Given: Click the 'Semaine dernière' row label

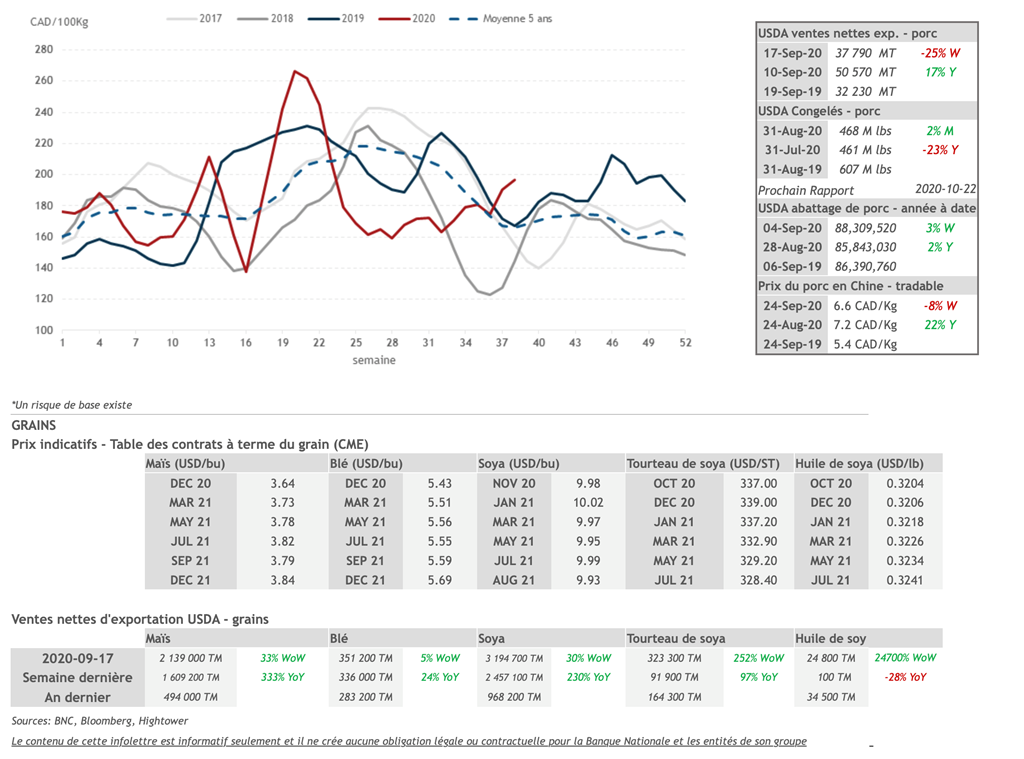Looking at the screenshot, I should coord(77,677).
